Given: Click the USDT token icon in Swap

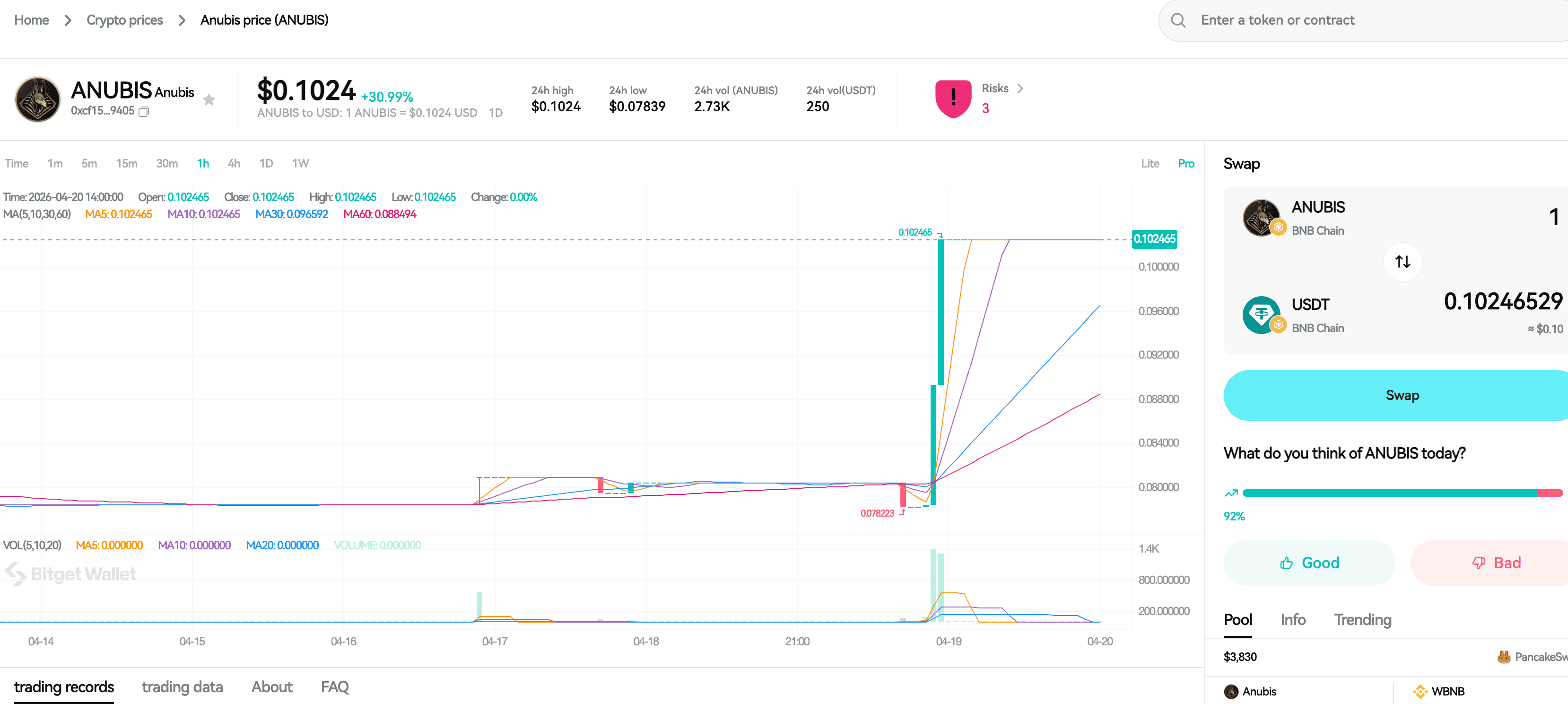Looking at the screenshot, I should coord(1261,315).
